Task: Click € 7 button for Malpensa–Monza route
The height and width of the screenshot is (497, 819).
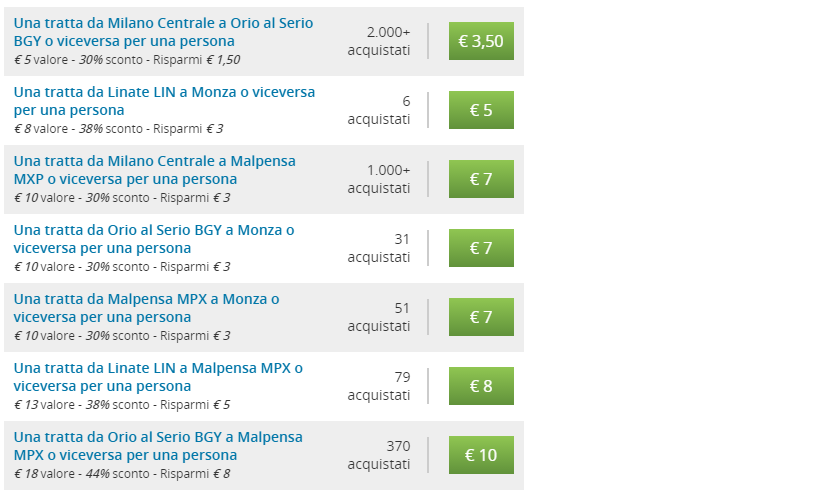Action: point(481,316)
